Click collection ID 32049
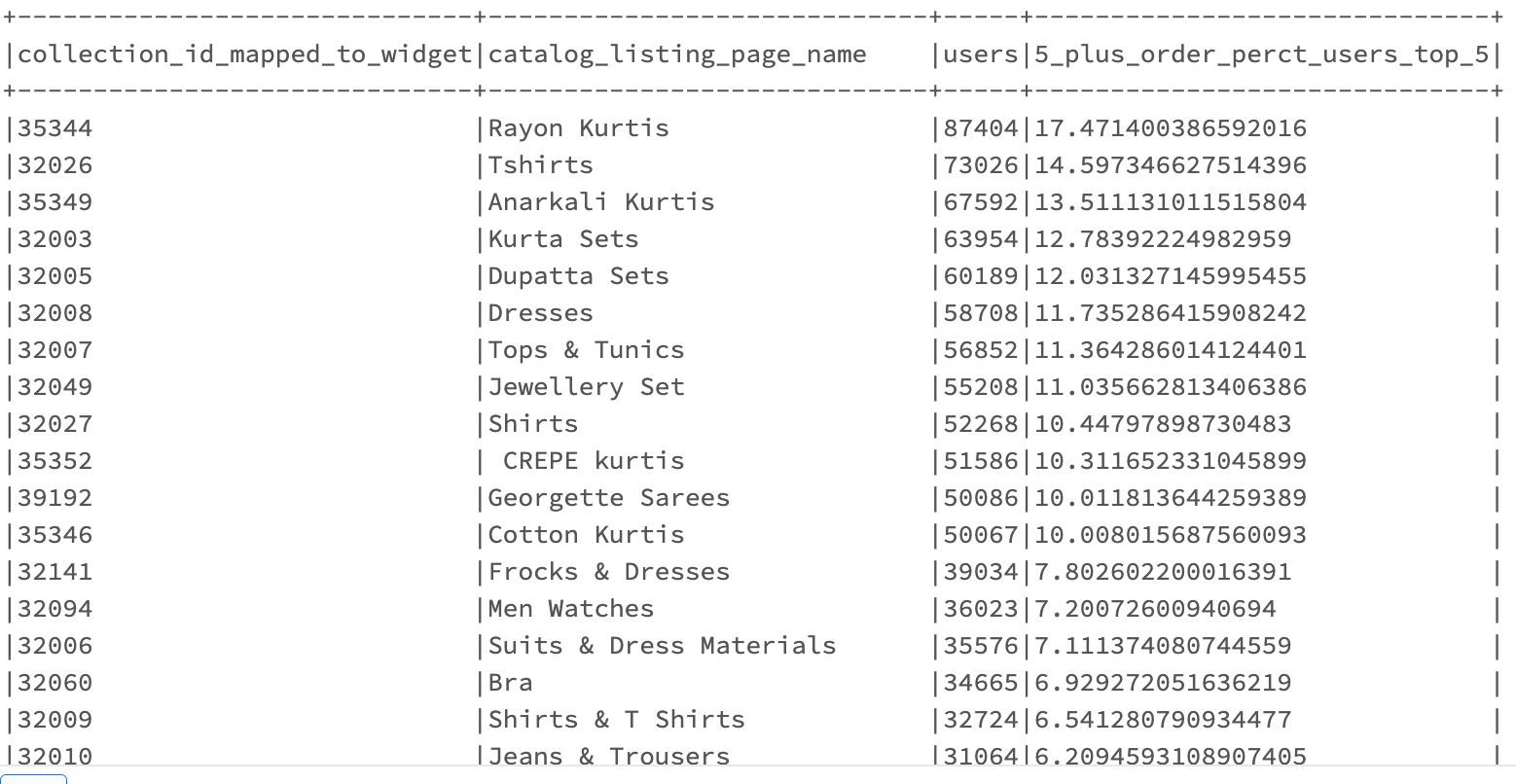The width and height of the screenshot is (1516, 784). pos(54,387)
